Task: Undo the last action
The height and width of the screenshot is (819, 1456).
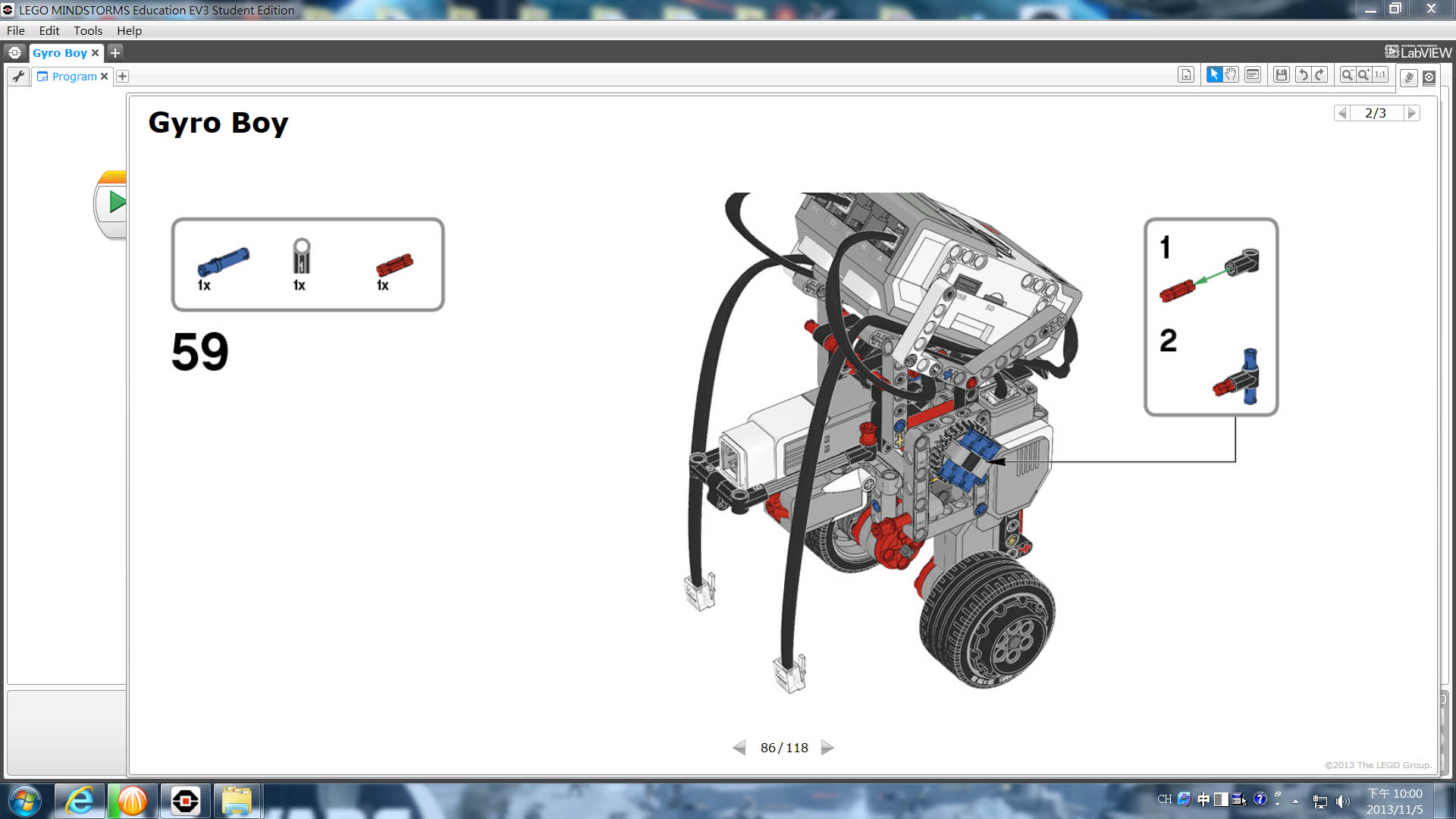Action: [x=1303, y=74]
